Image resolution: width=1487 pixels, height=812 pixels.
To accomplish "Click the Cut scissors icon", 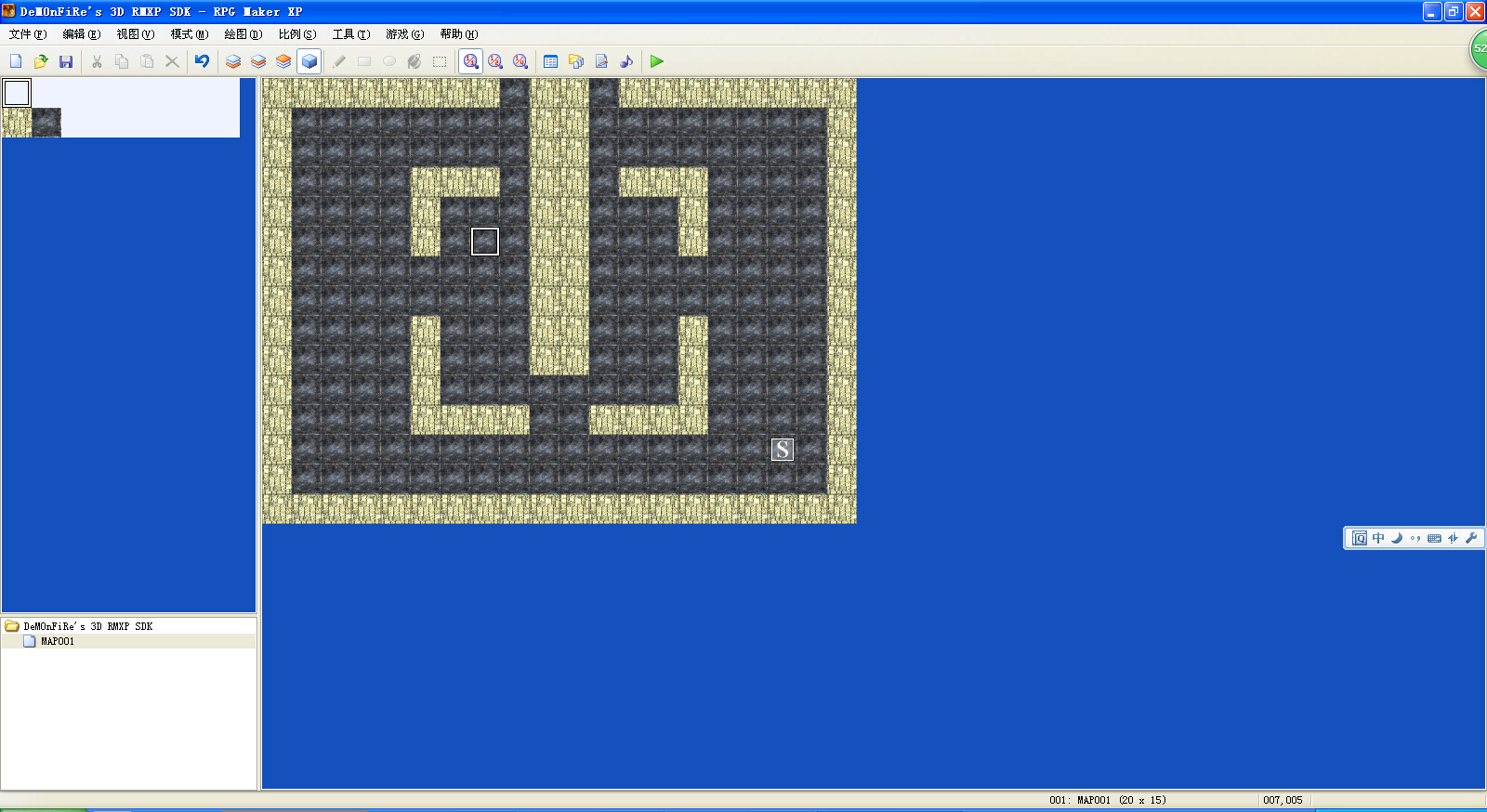I will [97, 61].
